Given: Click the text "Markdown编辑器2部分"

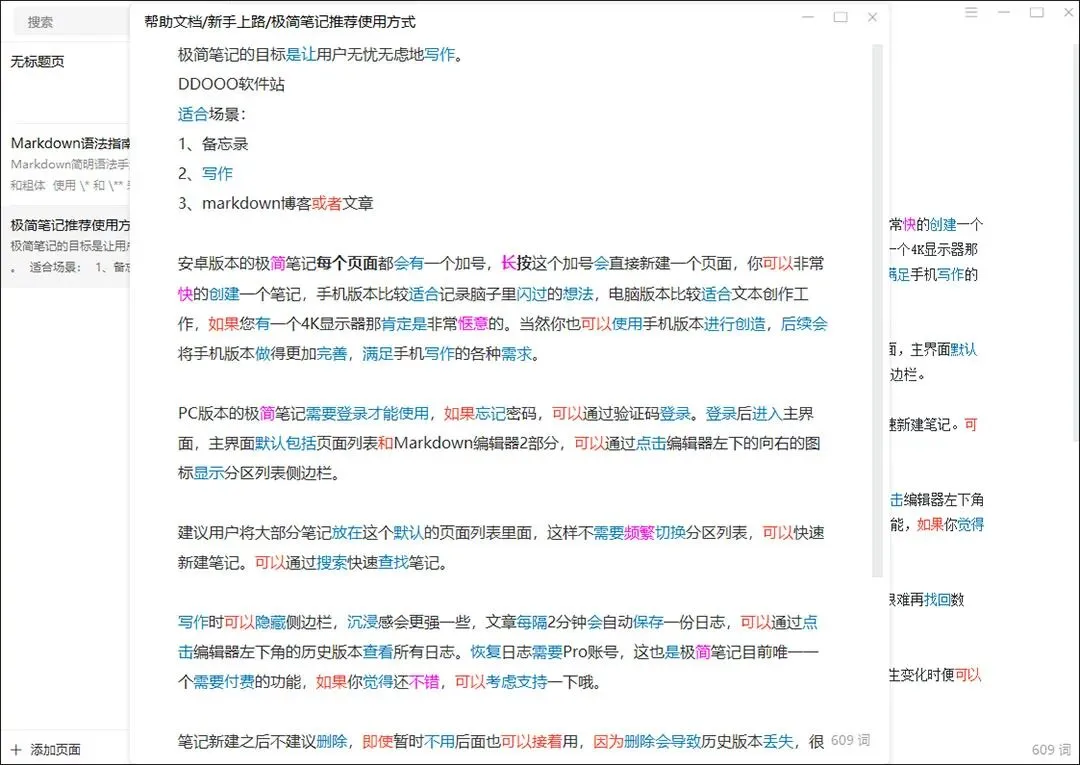Looking at the screenshot, I should coord(476,443).
